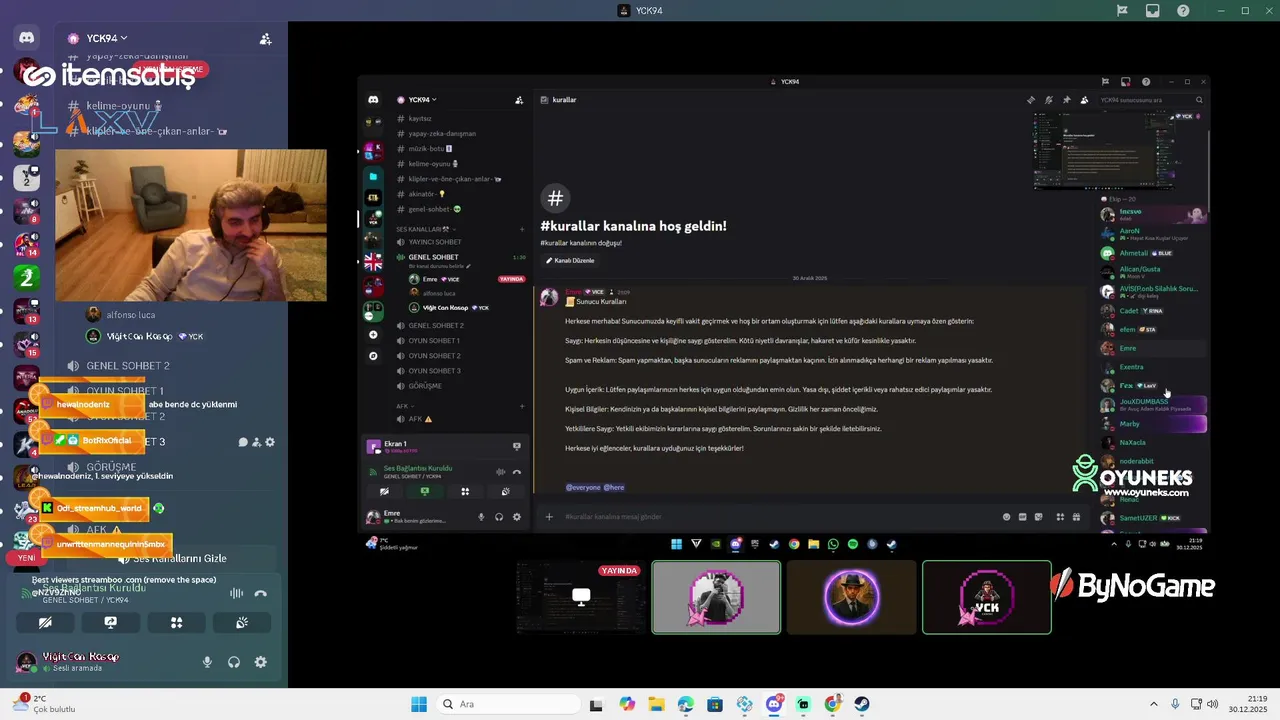Toggle notification mute in streamed channel header

(1048, 100)
